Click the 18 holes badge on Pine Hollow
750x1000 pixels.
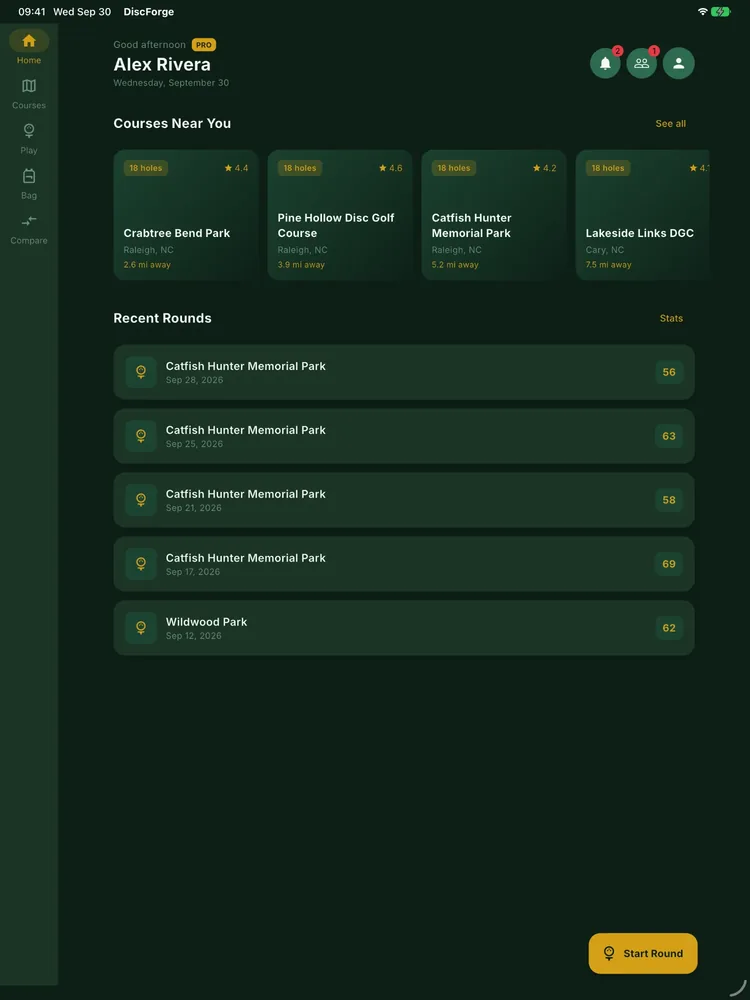coord(300,168)
